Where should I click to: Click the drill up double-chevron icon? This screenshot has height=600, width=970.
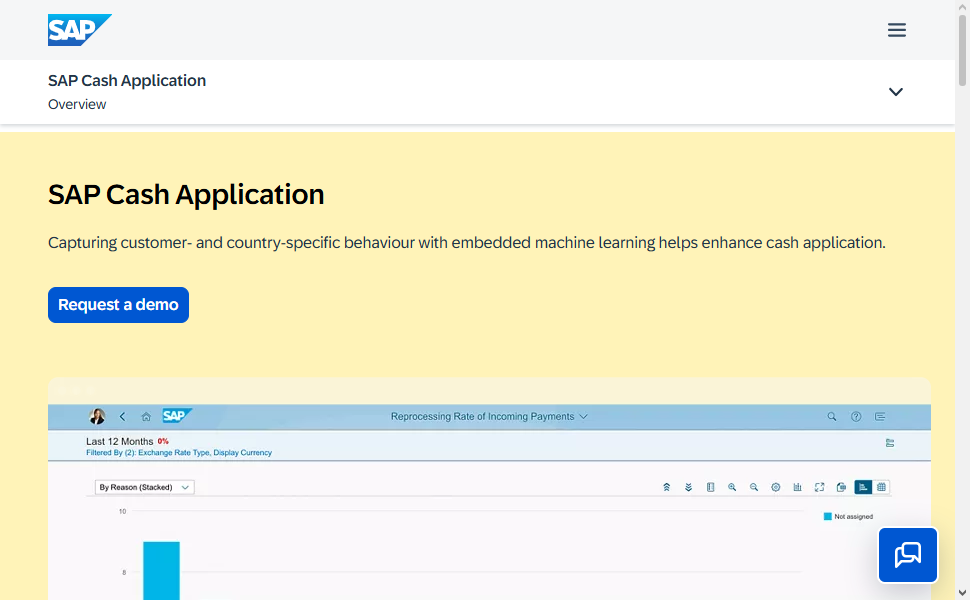[666, 487]
